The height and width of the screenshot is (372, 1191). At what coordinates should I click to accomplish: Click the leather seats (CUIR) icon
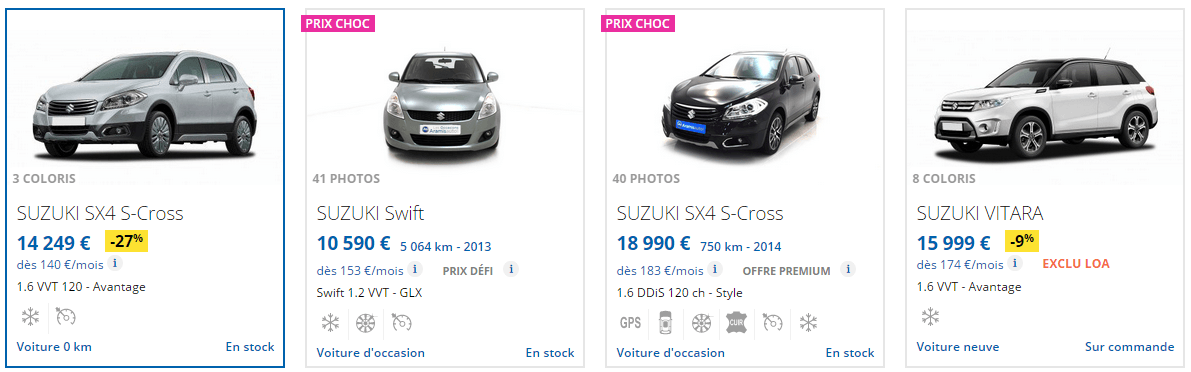point(735,323)
